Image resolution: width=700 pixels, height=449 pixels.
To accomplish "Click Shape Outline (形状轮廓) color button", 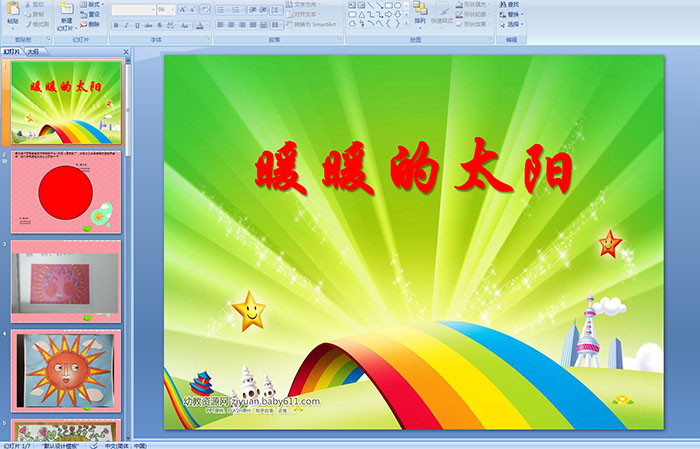I will [x=474, y=14].
